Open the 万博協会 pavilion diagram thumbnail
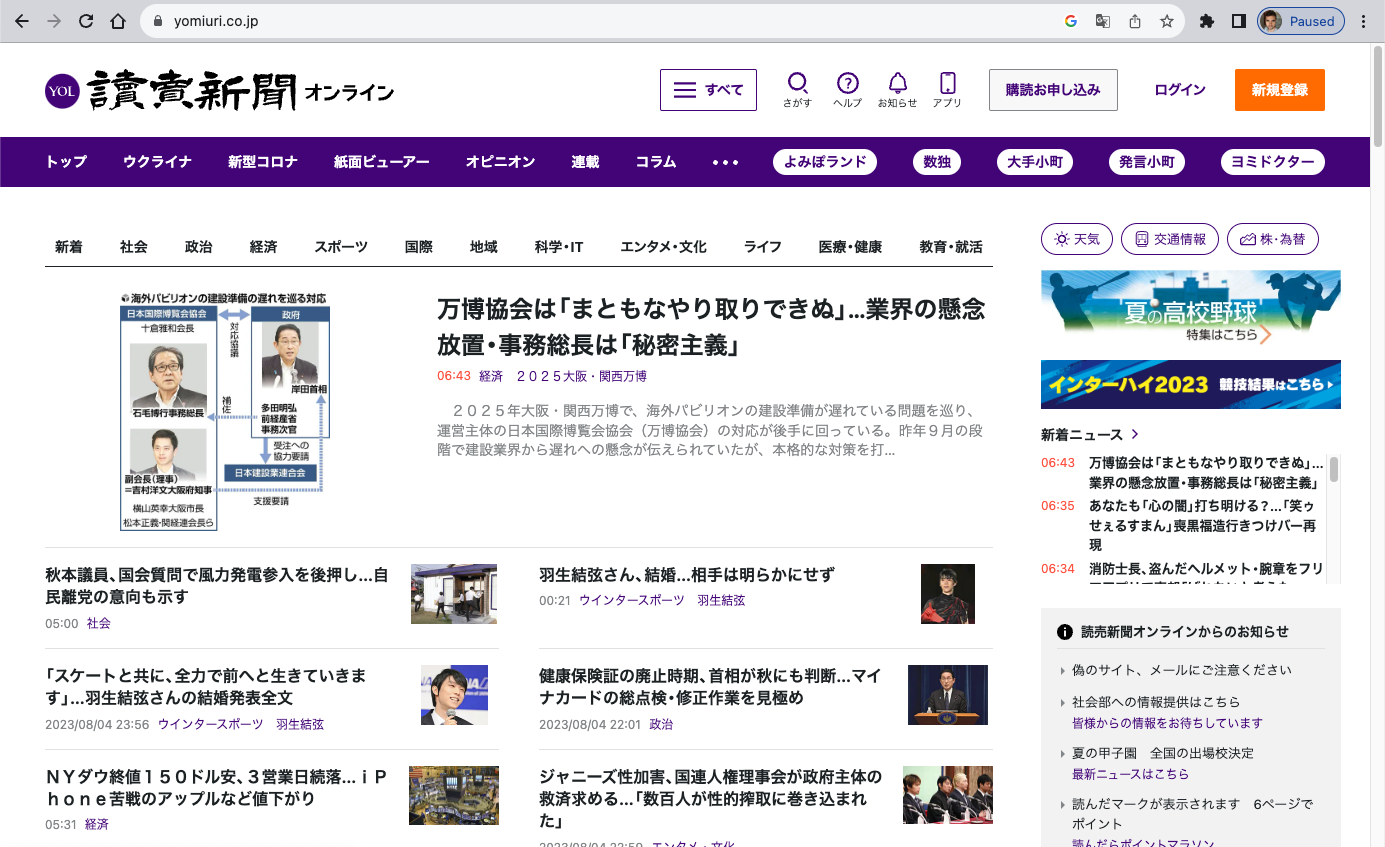This screenshot has width=1385, height=847. coord(225,411)
